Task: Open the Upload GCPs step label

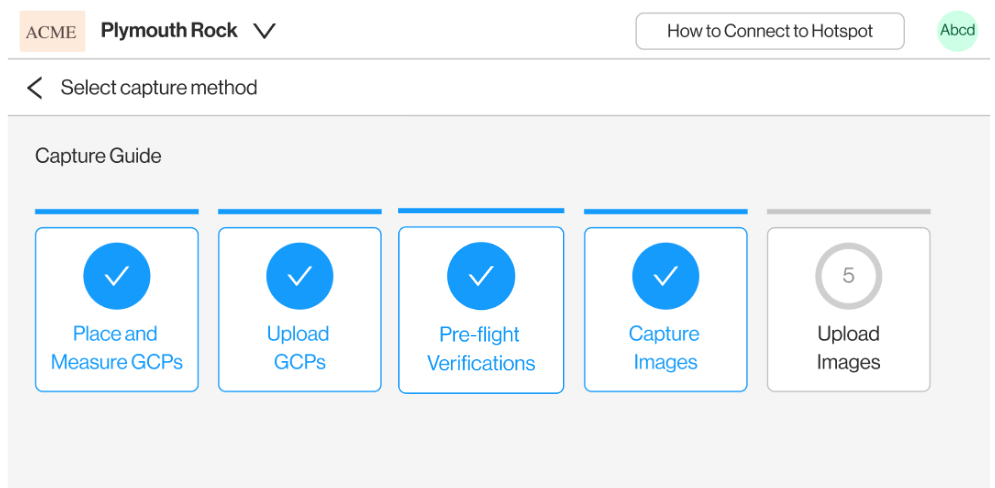Action: tap(299, 348)
